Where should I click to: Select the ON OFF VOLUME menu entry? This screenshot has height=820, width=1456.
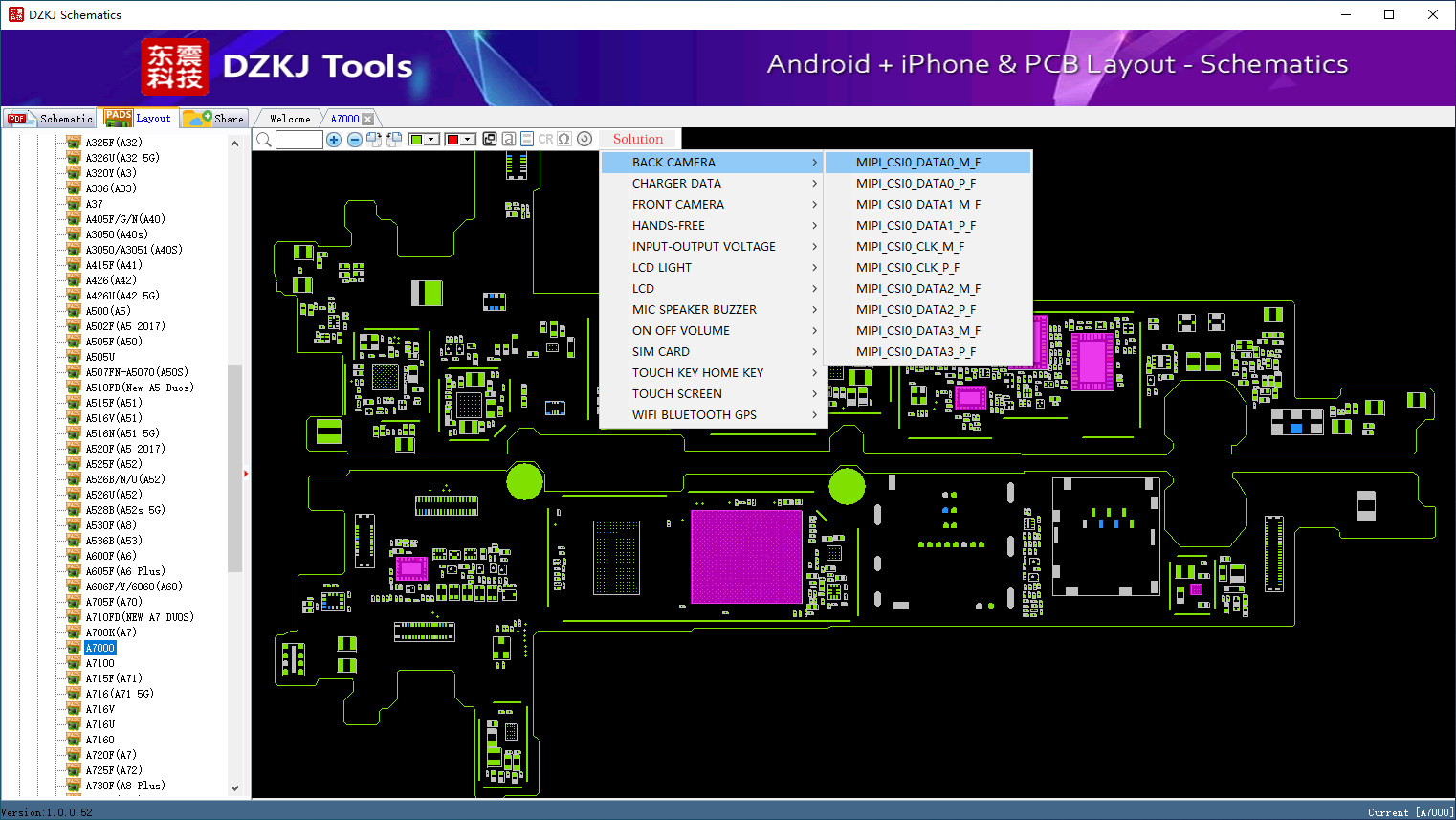pos(711,331)
